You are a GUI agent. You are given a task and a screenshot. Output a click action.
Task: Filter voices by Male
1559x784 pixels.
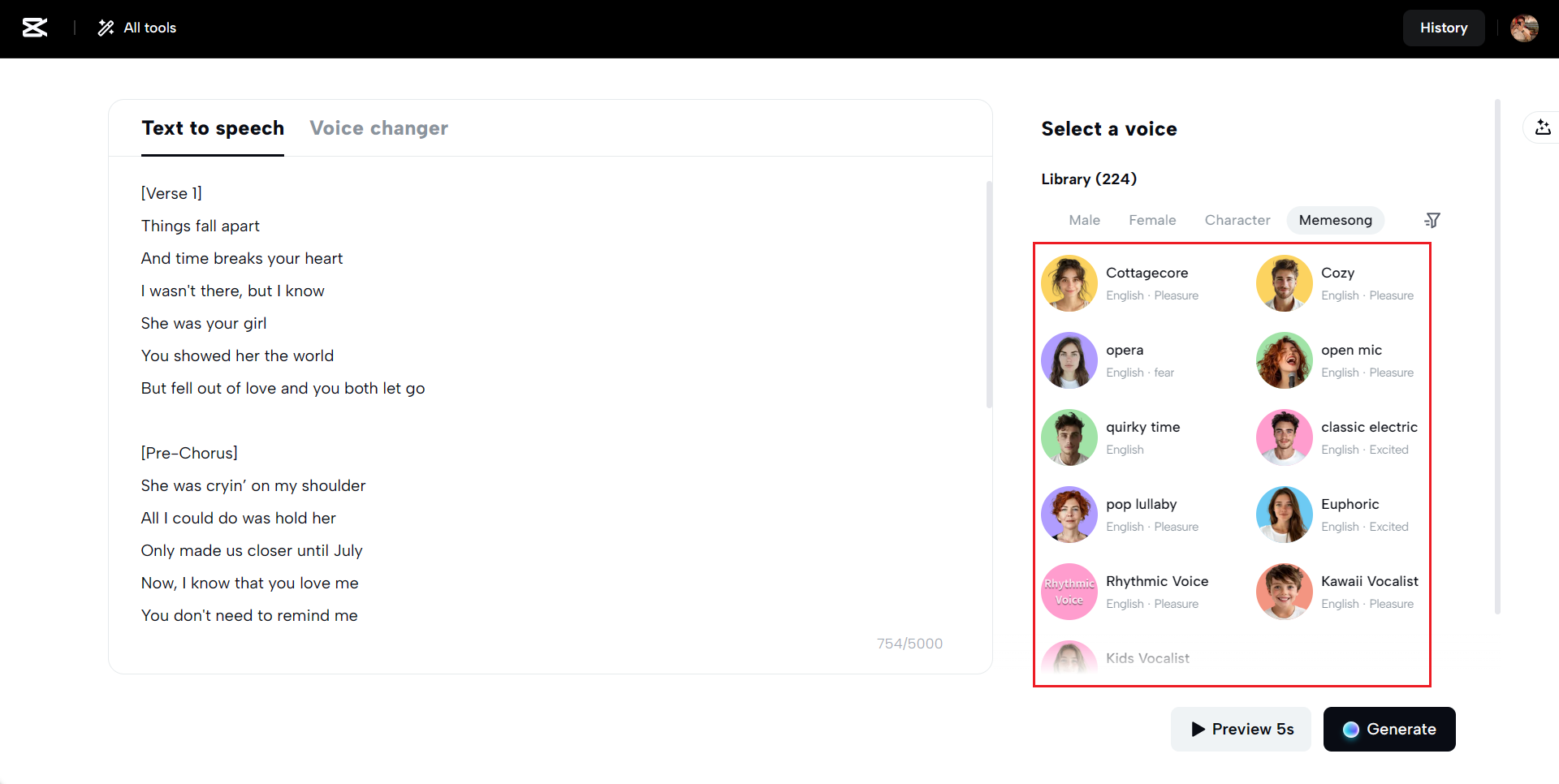tap(1084, 220)
